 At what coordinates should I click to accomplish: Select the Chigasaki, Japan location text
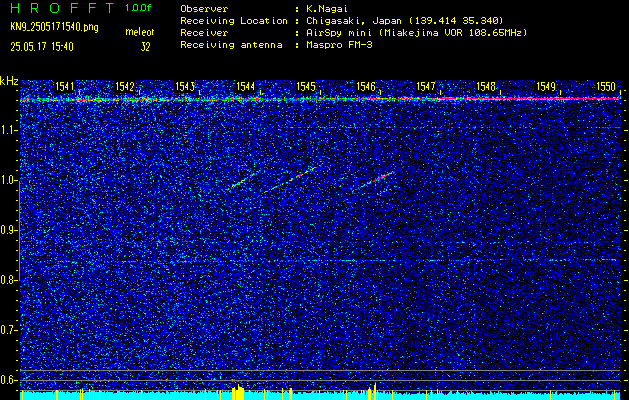[x=405, y=21]
